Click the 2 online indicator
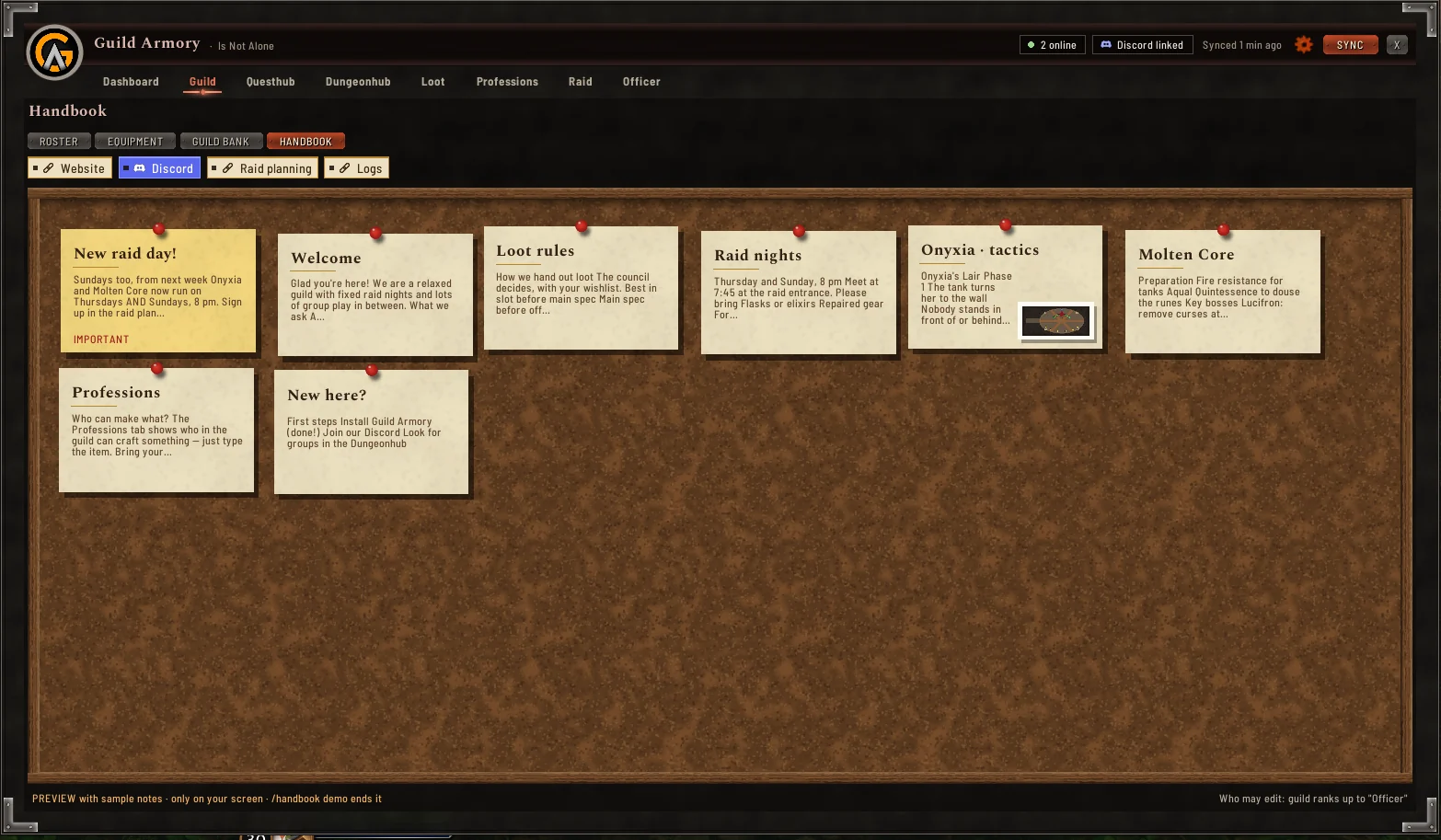Image resolution: width=1441 pixels, height=840 pixels. tap(1053, 44)
